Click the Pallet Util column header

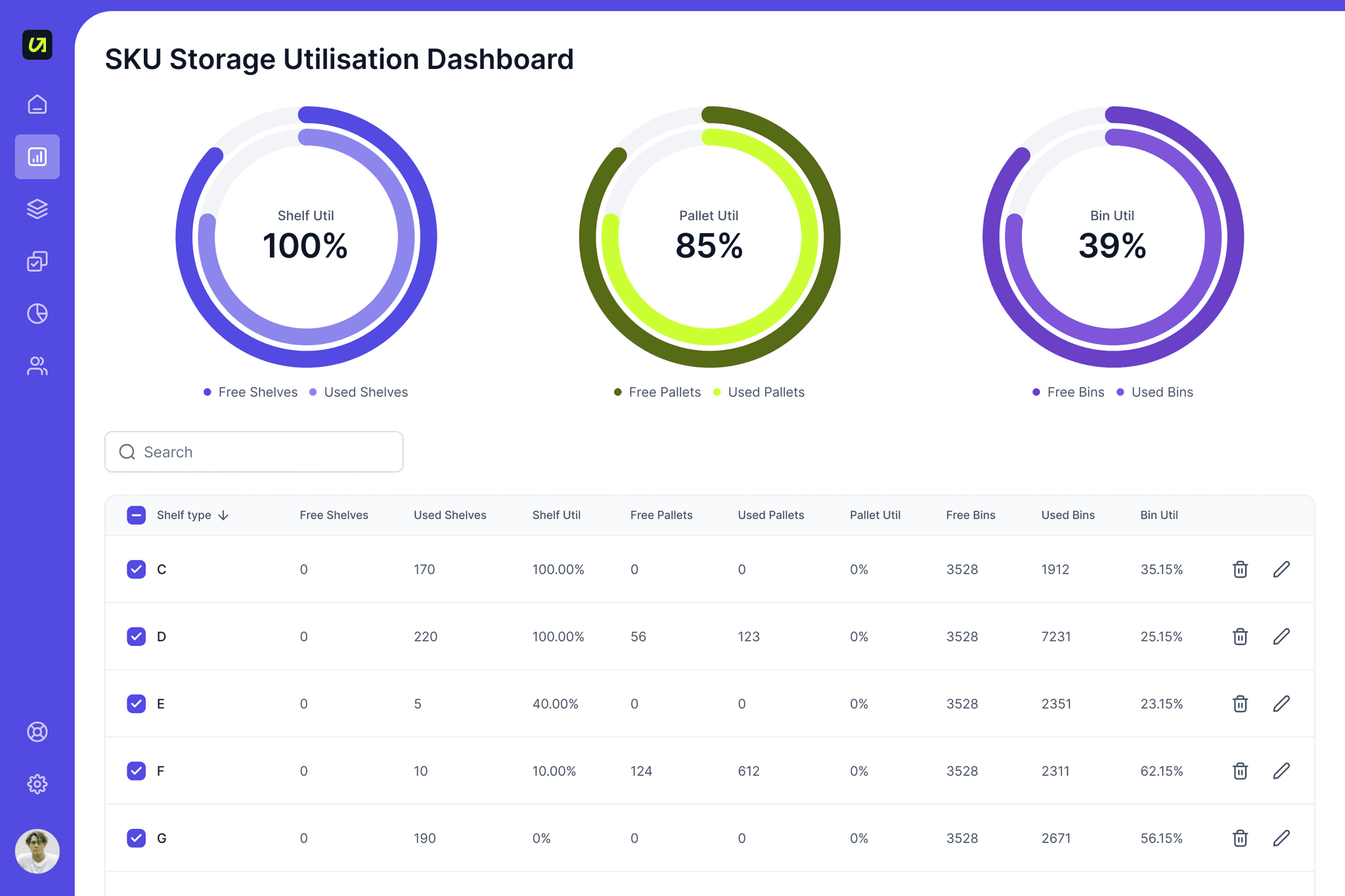click(875, 515)
